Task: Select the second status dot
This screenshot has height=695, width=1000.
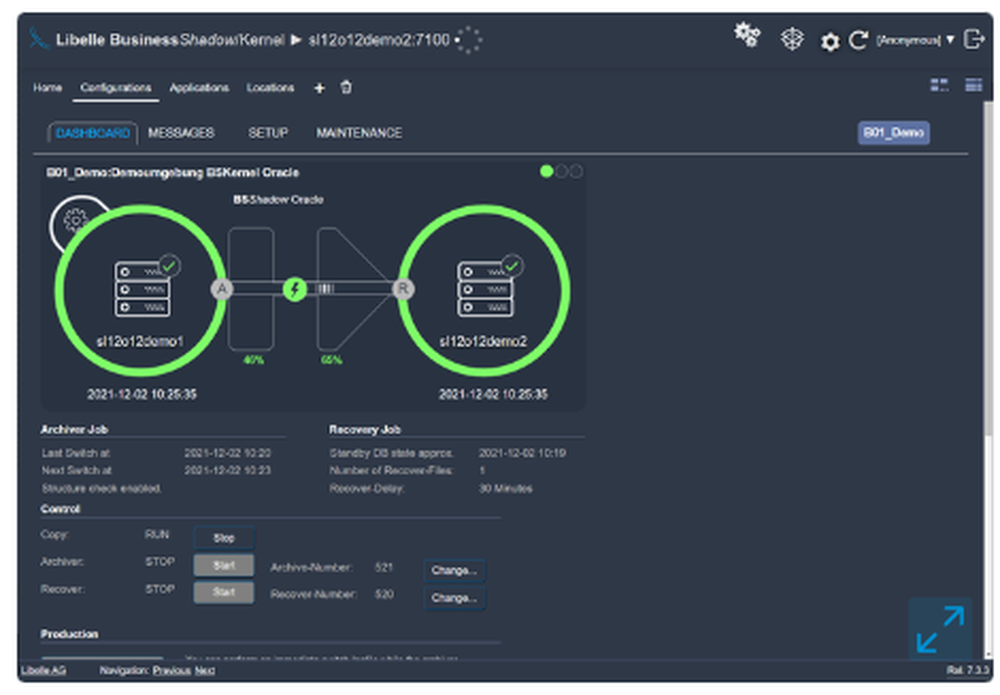Action: 561,171
